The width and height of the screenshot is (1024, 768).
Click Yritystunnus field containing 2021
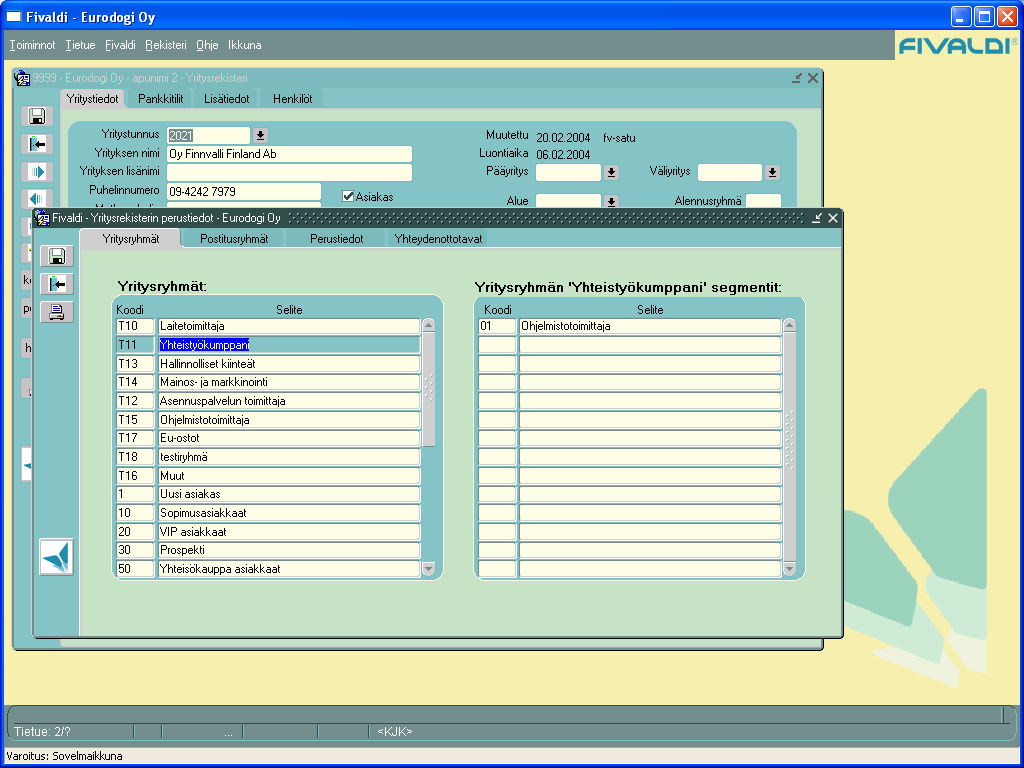pyautogui.click(x=208, y=136)
